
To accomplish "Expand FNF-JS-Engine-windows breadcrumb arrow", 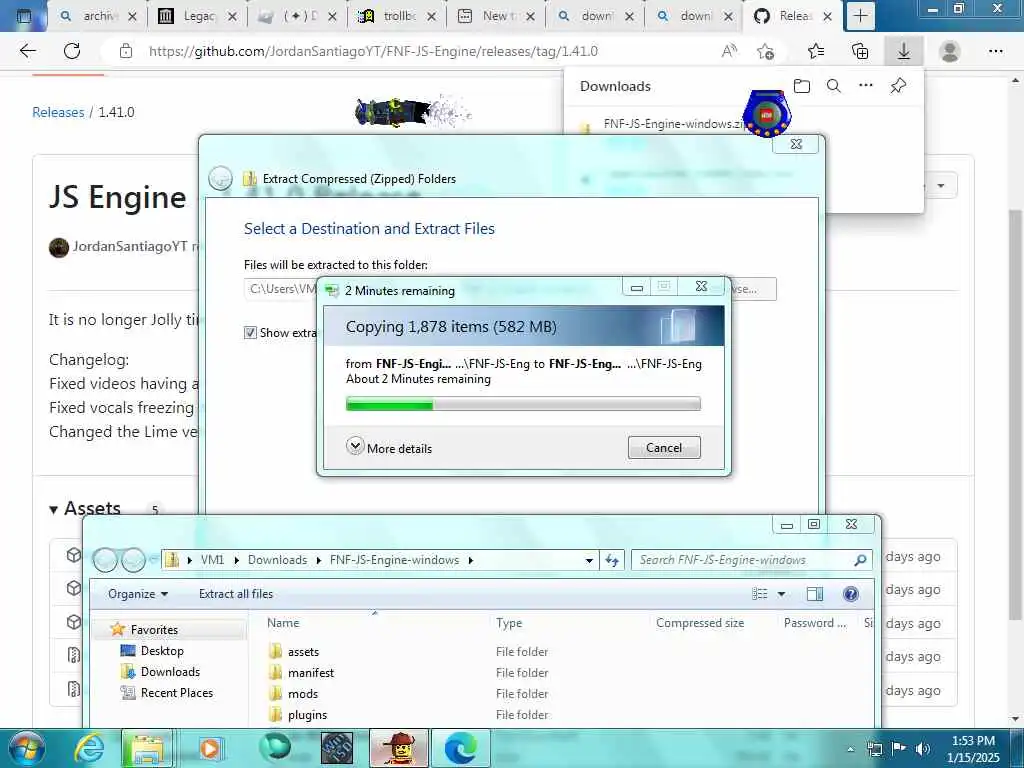I will (x=470, y=560).
